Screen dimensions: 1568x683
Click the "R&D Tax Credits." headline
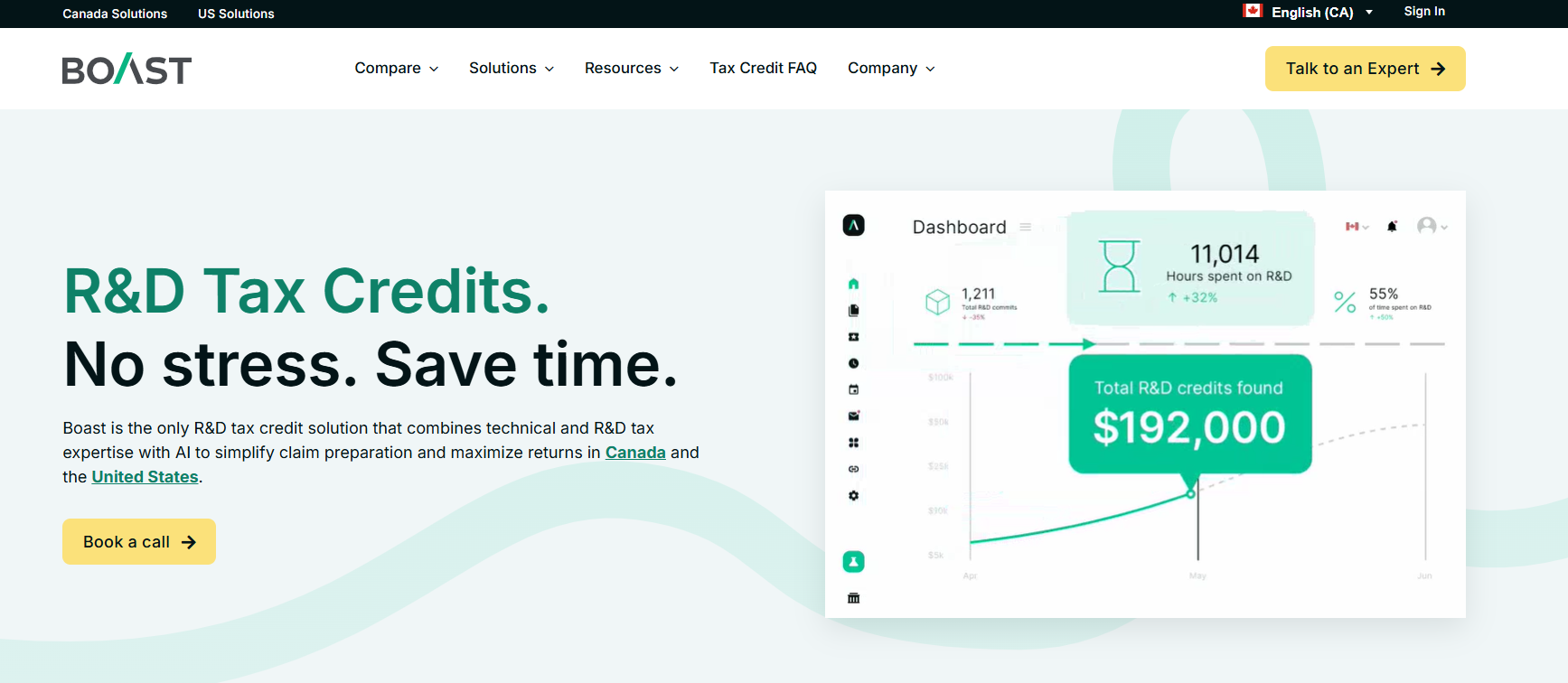pyautogui.click(x=306, y=292)
